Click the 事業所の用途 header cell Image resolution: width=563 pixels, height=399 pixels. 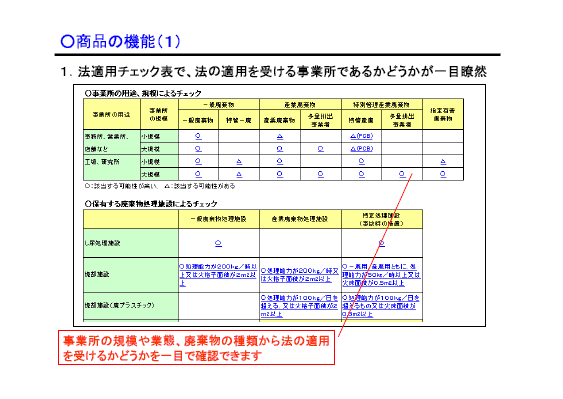(x=112, y=114)
